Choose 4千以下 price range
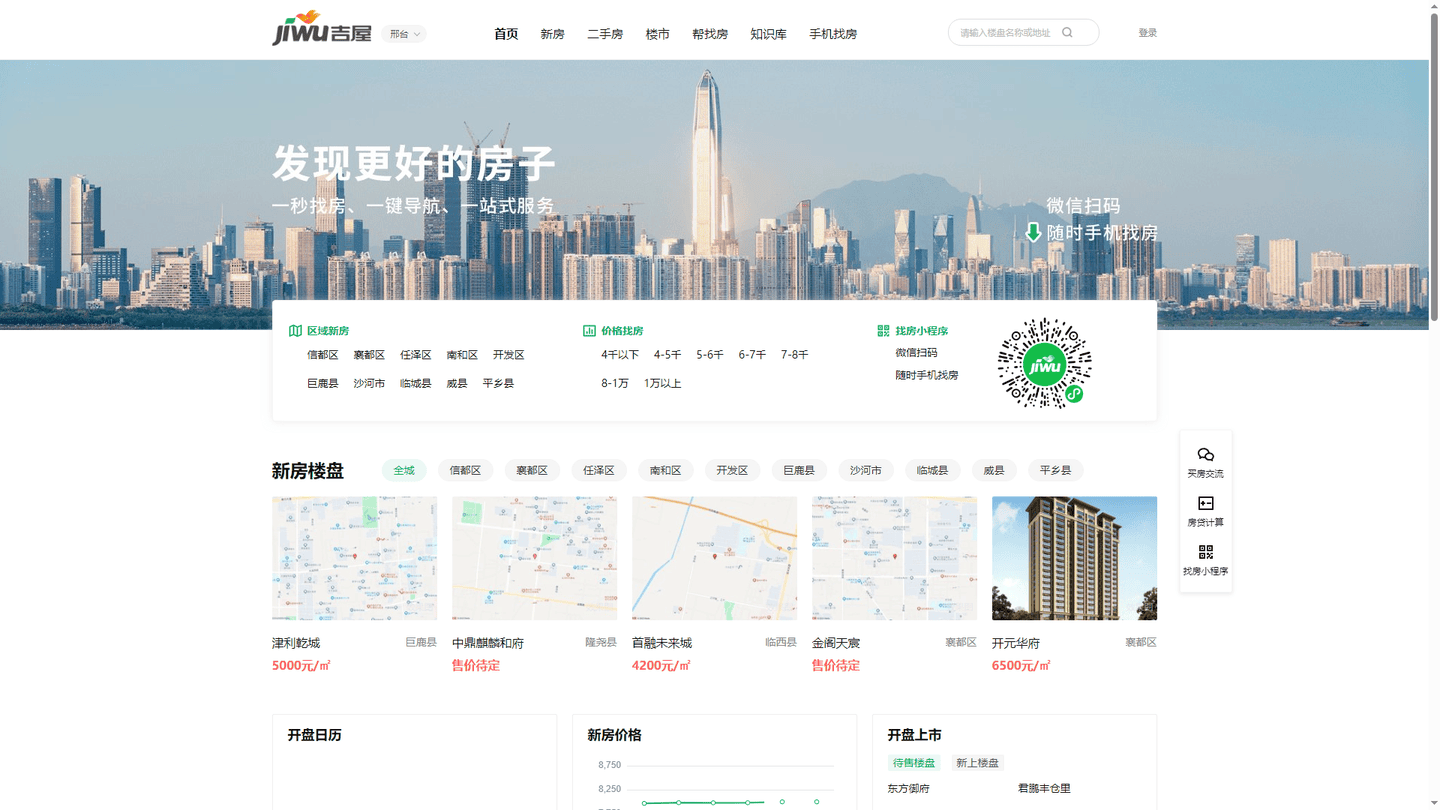The width and height of the screenshot is (1440, 810). coord(620,355)
